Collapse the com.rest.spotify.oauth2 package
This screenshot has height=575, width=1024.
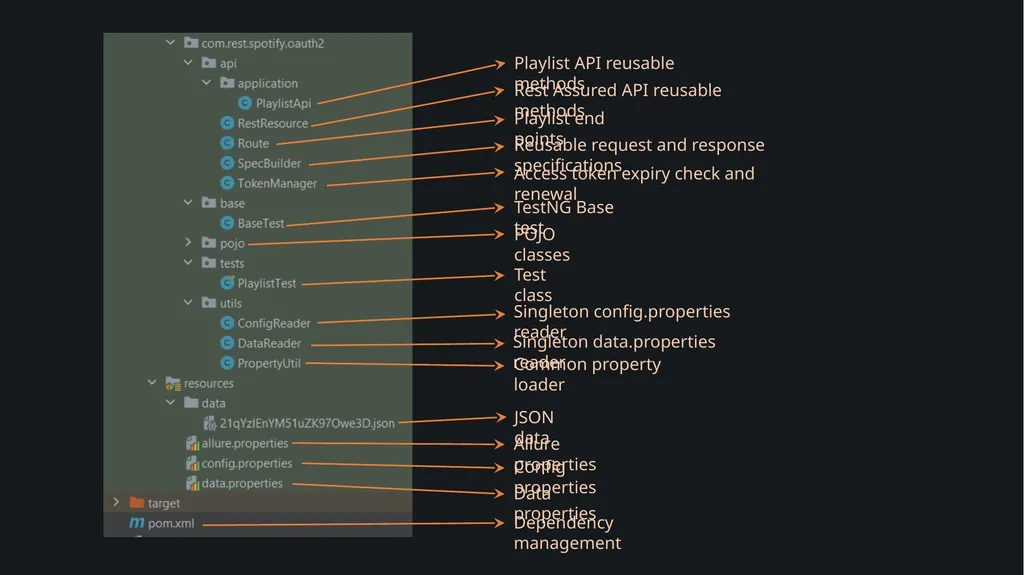[x=170, y=42]
